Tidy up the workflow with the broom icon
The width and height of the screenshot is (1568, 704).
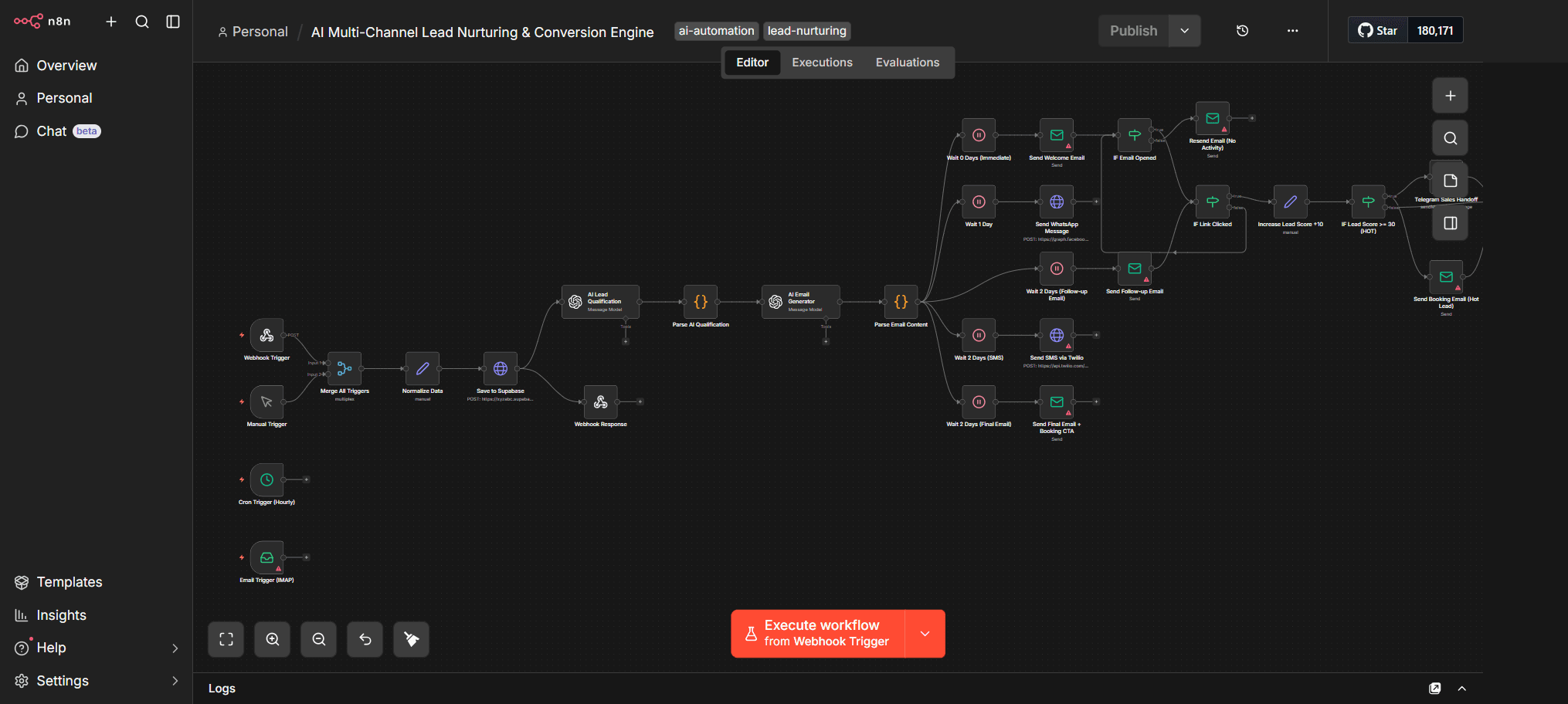pos(411,639)
